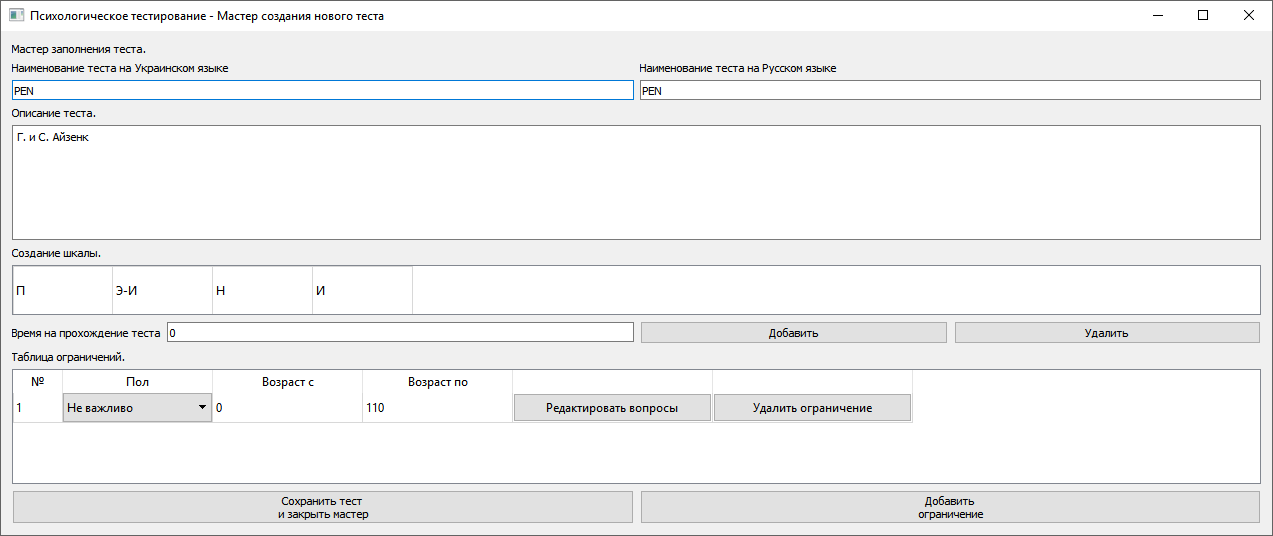Click 'Удалить ограничение' button

[812, 408]
